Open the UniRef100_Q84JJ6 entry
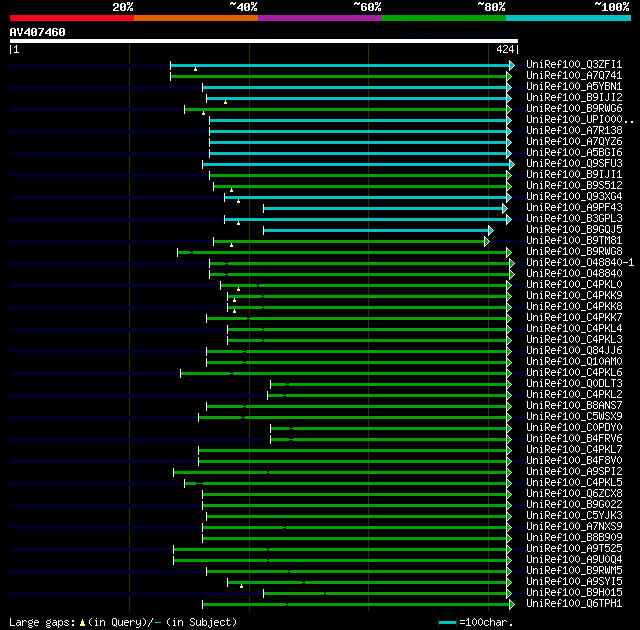 (x=574, y=351)
